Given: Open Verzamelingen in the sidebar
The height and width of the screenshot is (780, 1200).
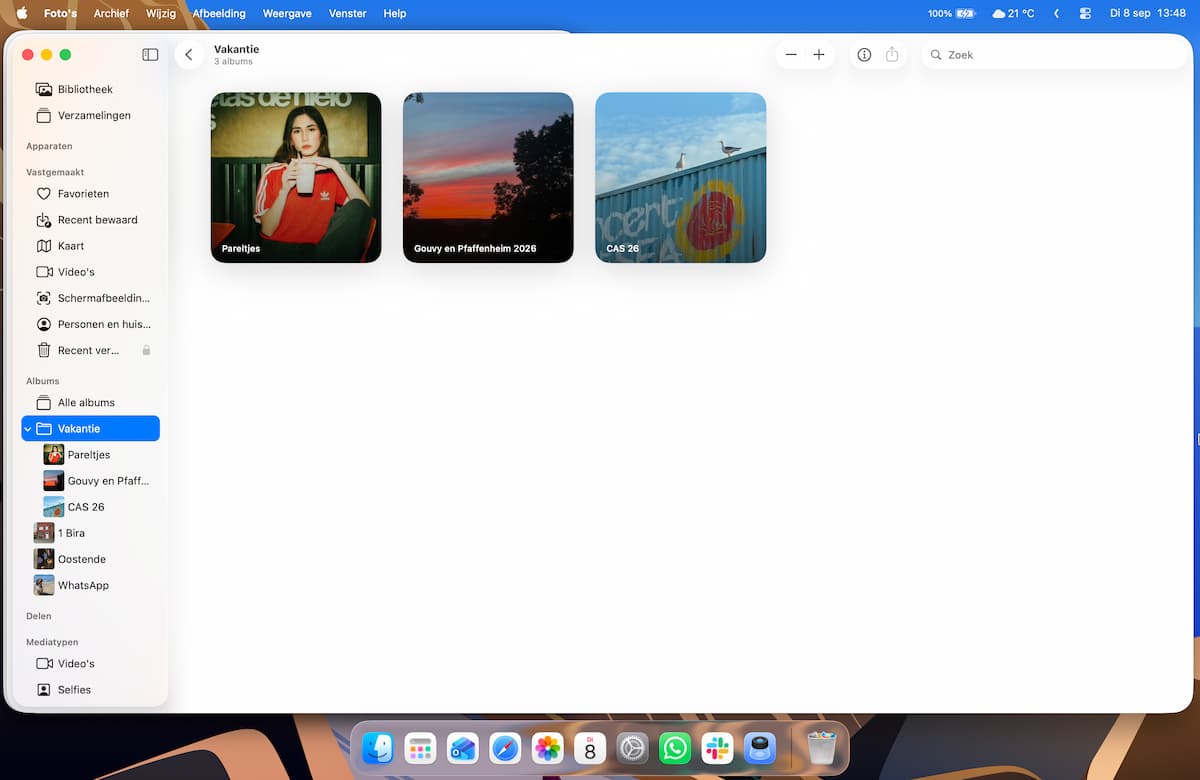Looking at the screenshot, I should click(90, 115).
